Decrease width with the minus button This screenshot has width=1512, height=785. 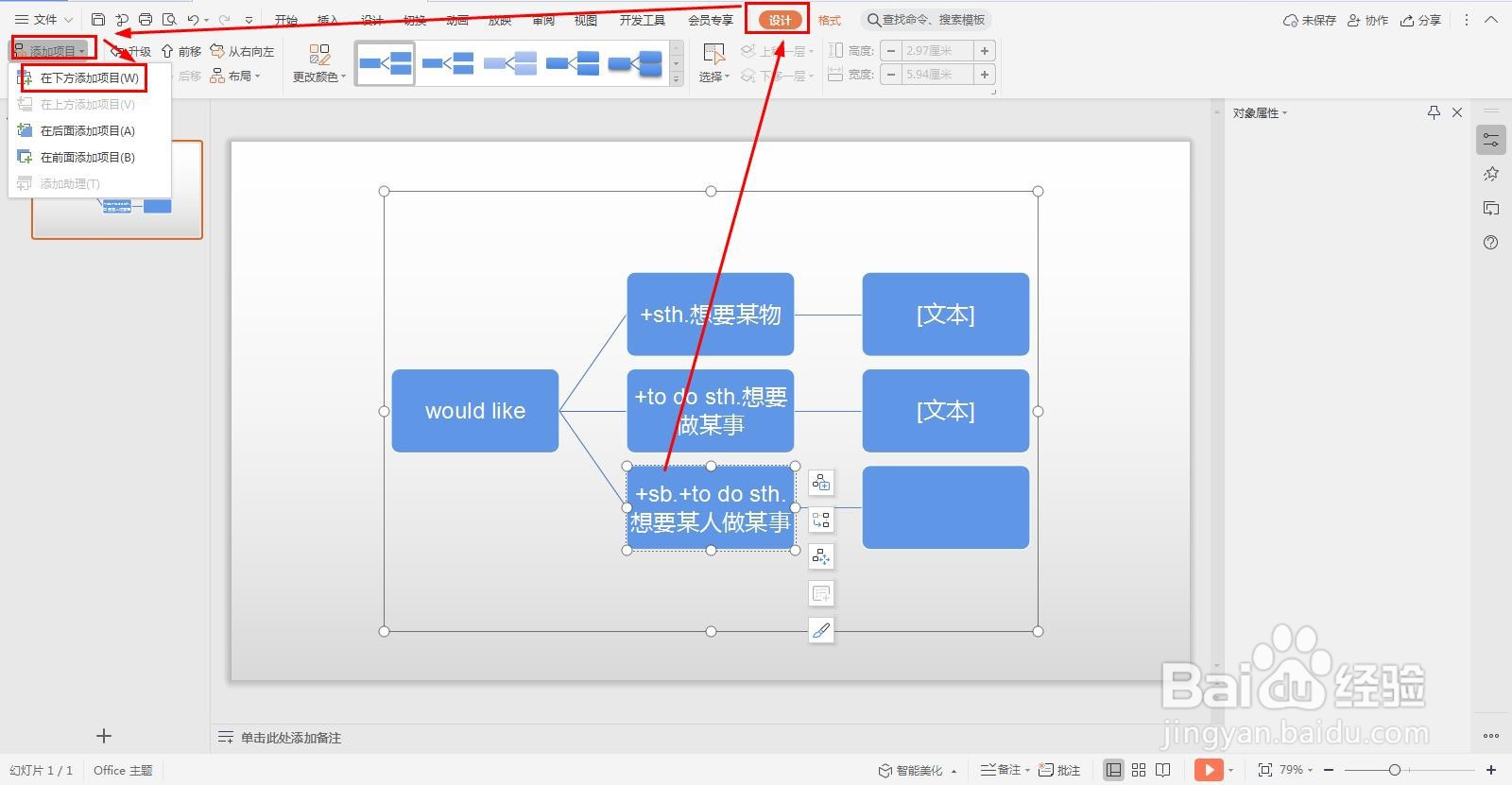point(891,75)
